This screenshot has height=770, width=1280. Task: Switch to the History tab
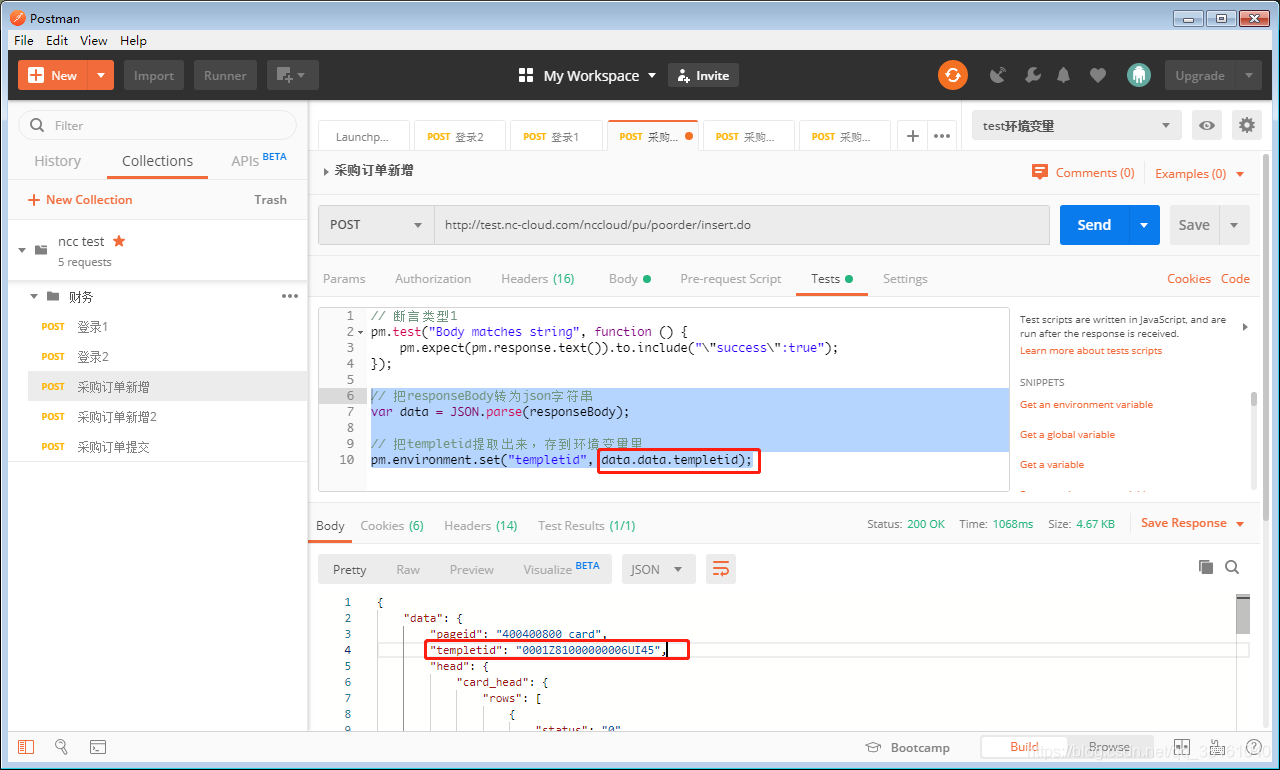point(57,161)
